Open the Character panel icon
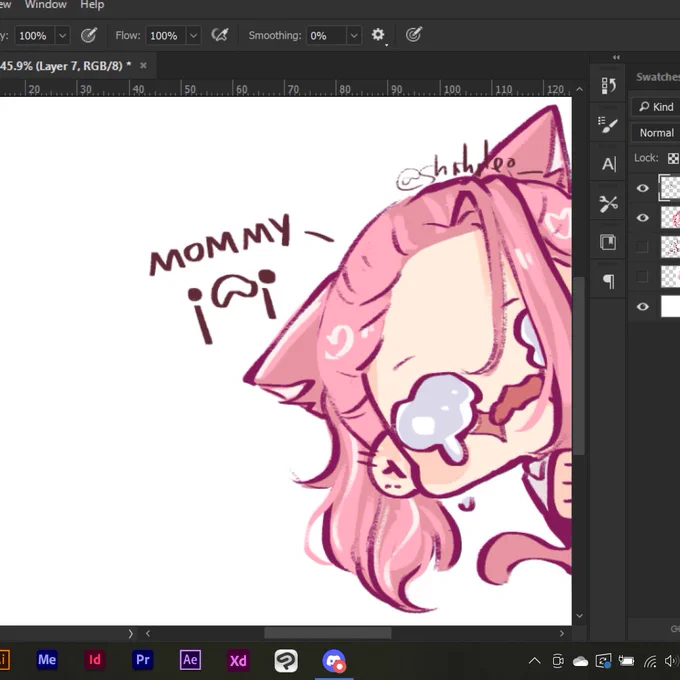The width and height of the screenshot is (680, 680). click(608, 164)
